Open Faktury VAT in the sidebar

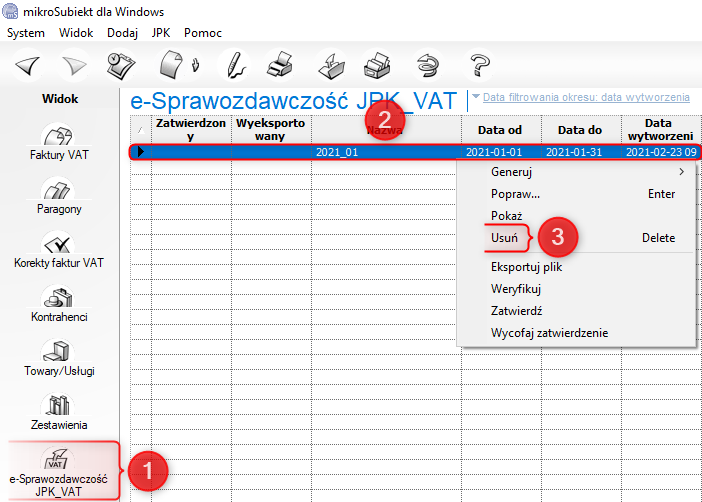[x=59, y=142]
